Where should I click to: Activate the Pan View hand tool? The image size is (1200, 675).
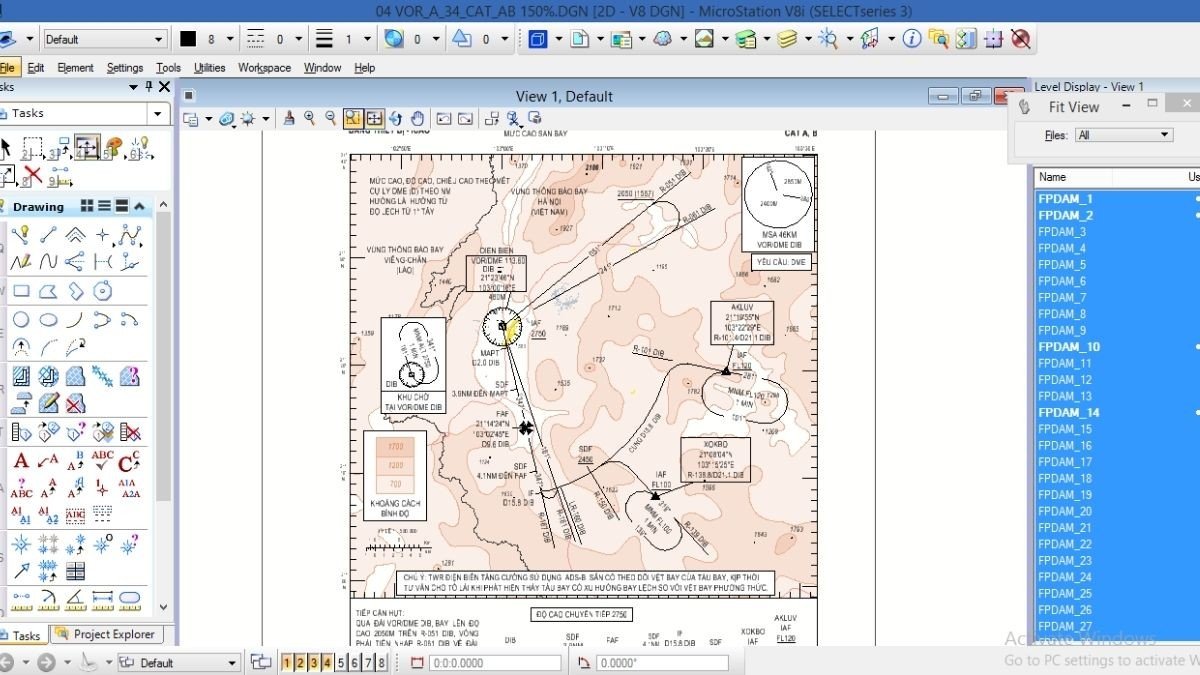418,118
